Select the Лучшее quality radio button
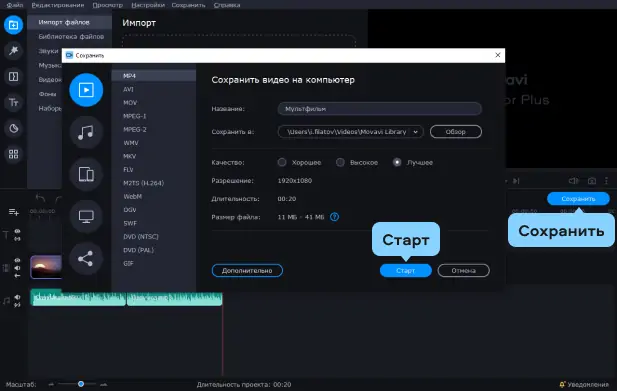The image size is (617, 391). pos(397,162)
